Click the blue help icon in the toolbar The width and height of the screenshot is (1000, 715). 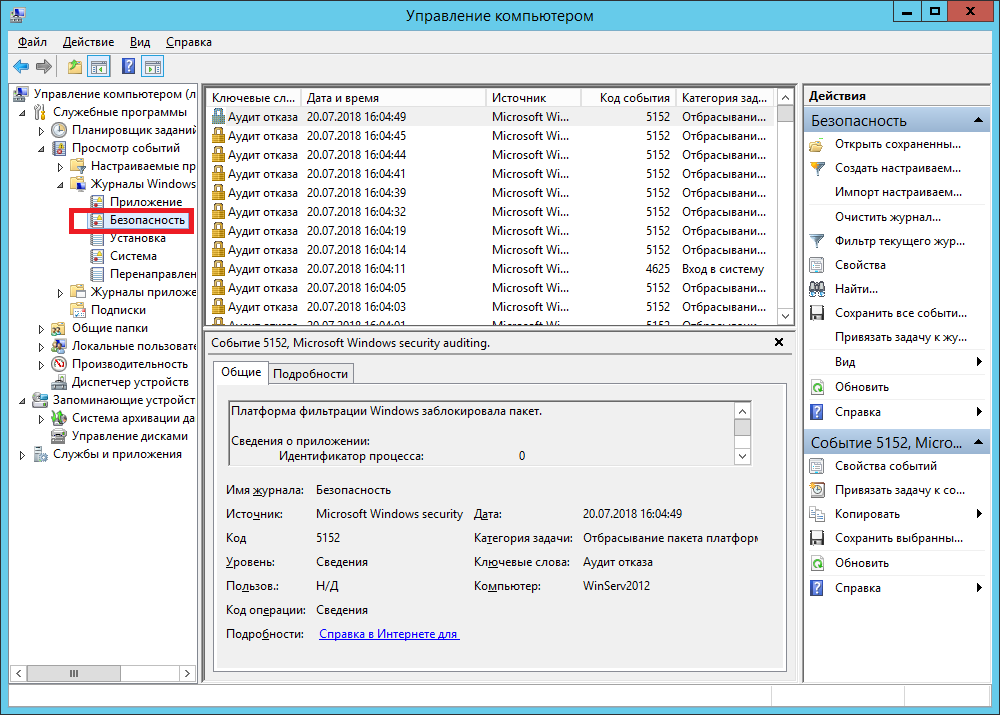coord(128,67)
